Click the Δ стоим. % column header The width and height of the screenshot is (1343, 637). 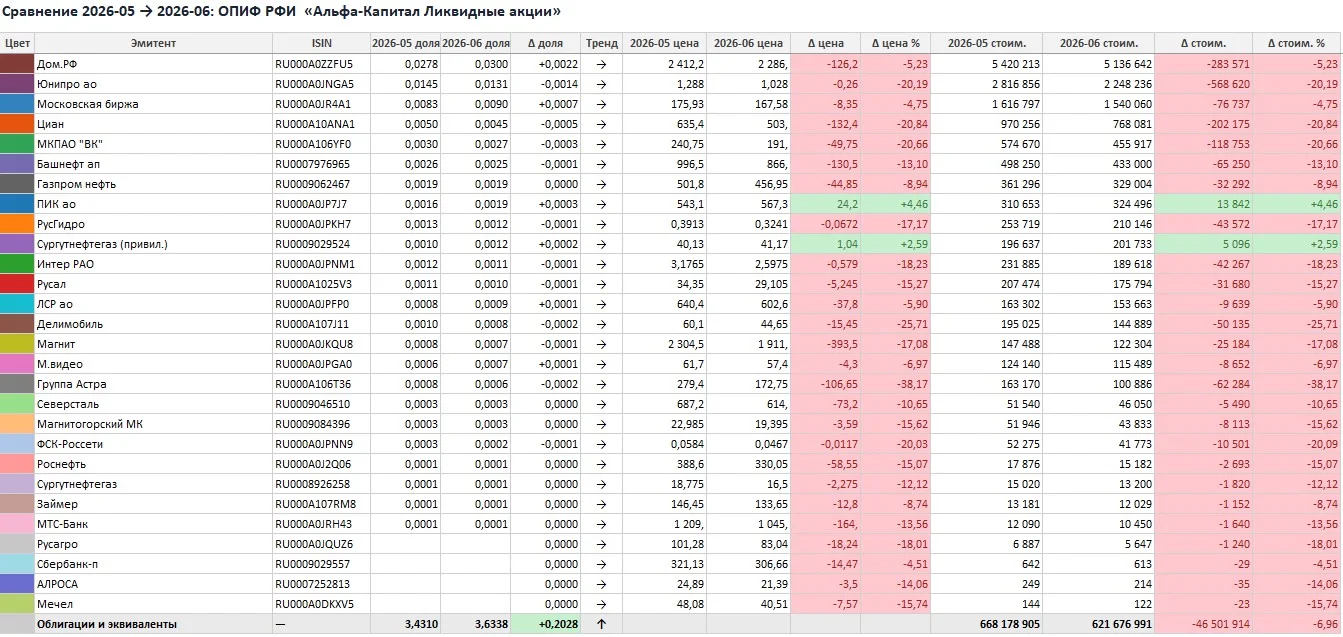tap(1296, 43)
